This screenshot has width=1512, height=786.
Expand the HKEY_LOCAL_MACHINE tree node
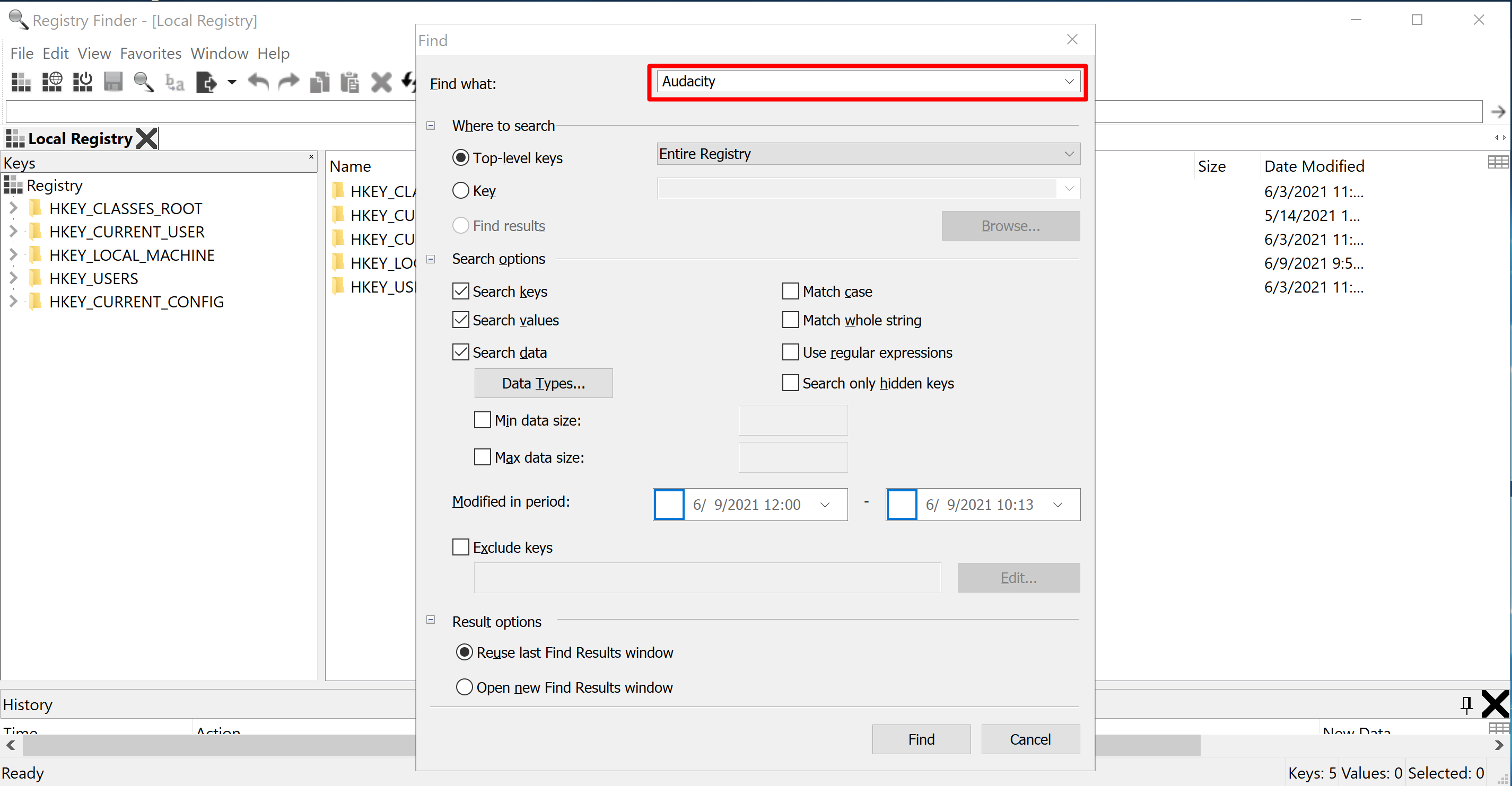13,254
